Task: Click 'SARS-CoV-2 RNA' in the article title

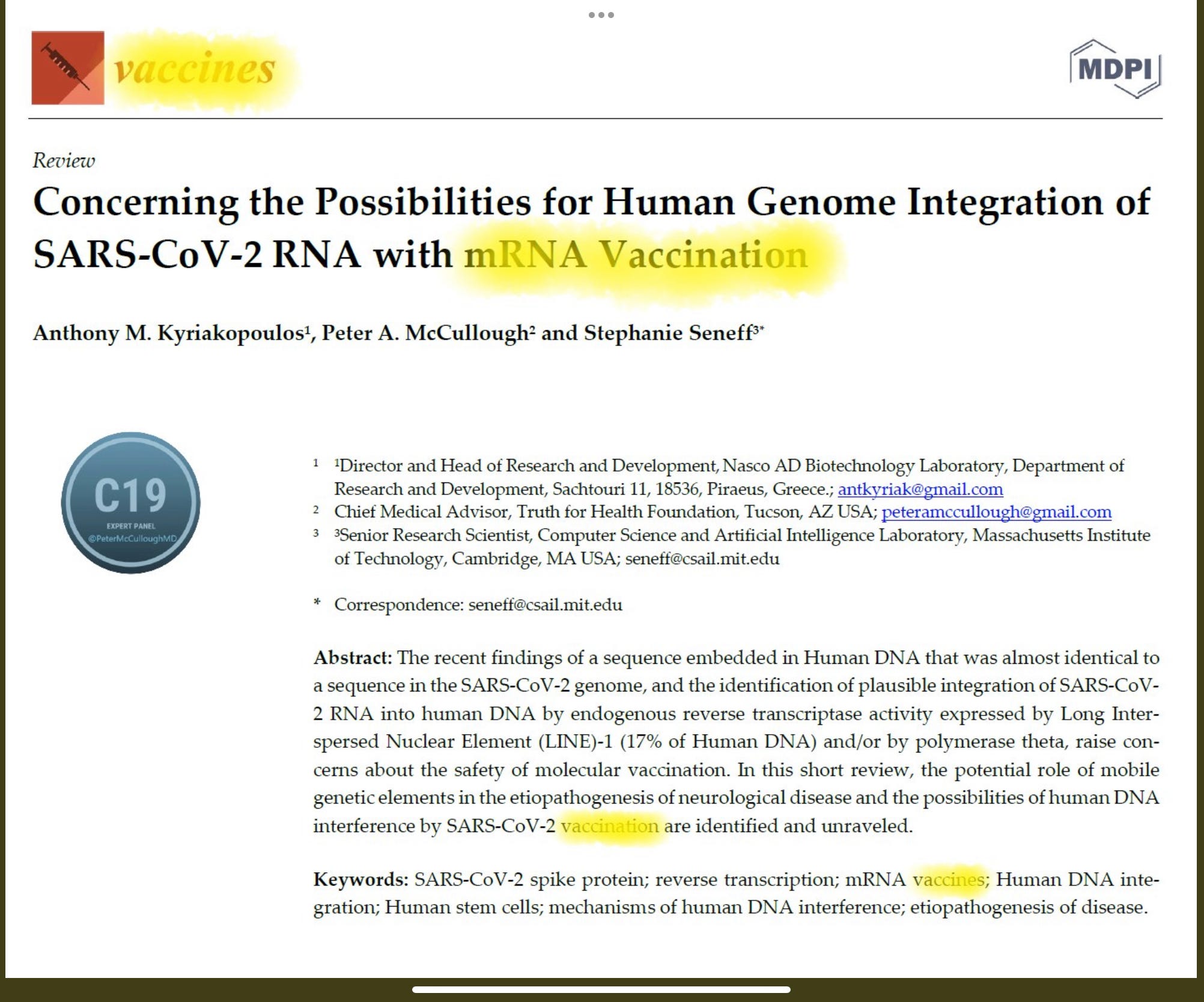Action: [197, 255]
